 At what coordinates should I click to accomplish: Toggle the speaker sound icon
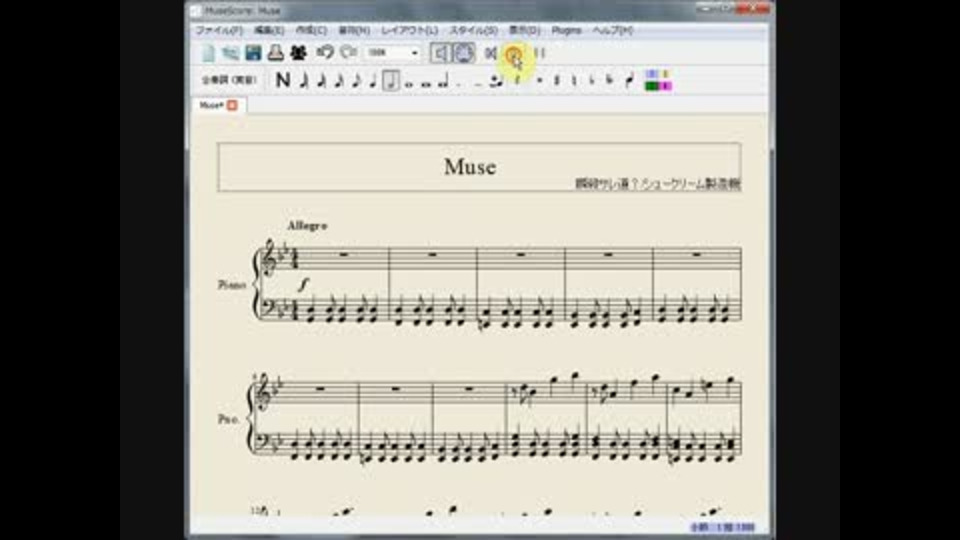tap(440, 53)
